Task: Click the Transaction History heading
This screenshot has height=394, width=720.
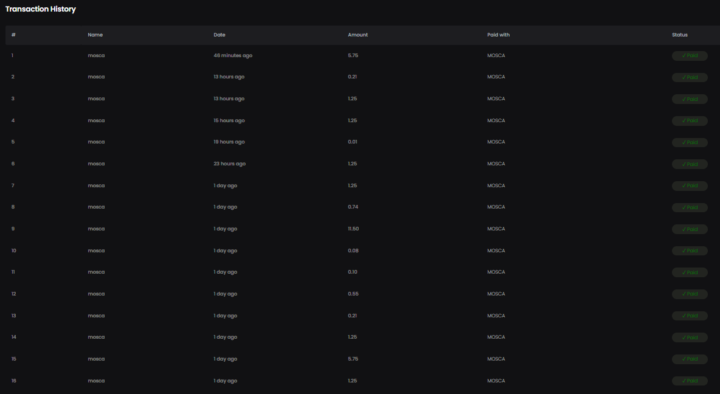Action: 40,9
